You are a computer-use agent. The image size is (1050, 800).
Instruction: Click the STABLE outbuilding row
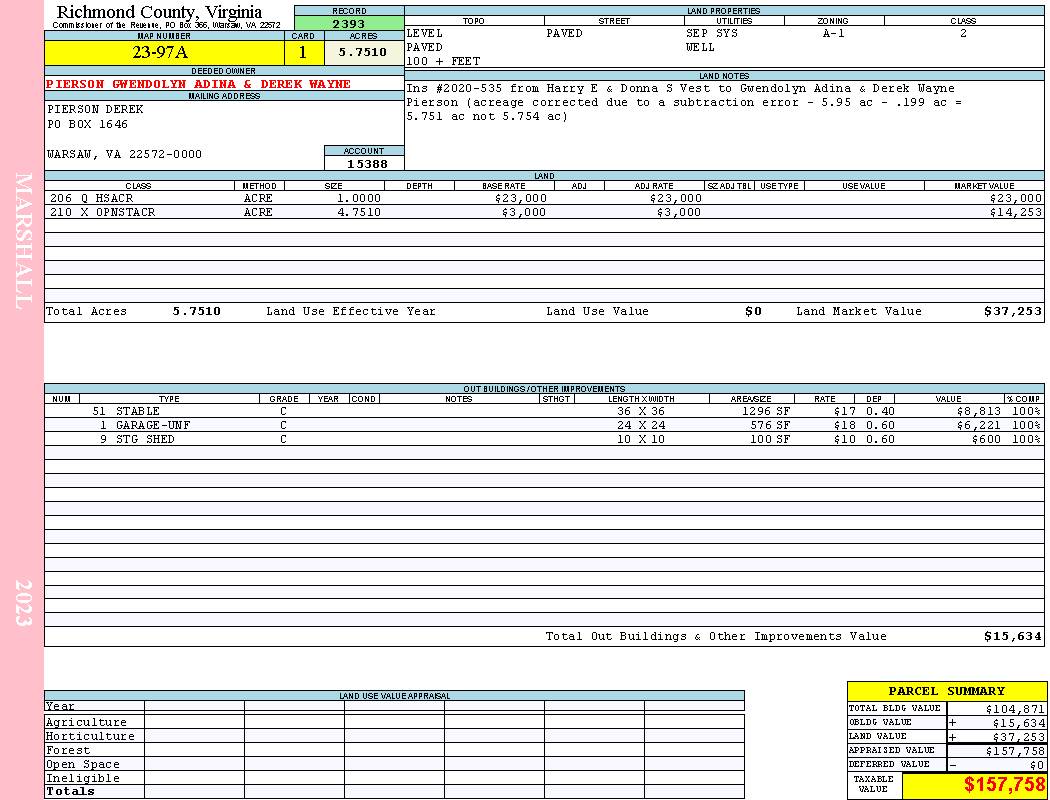click(544, 411)
